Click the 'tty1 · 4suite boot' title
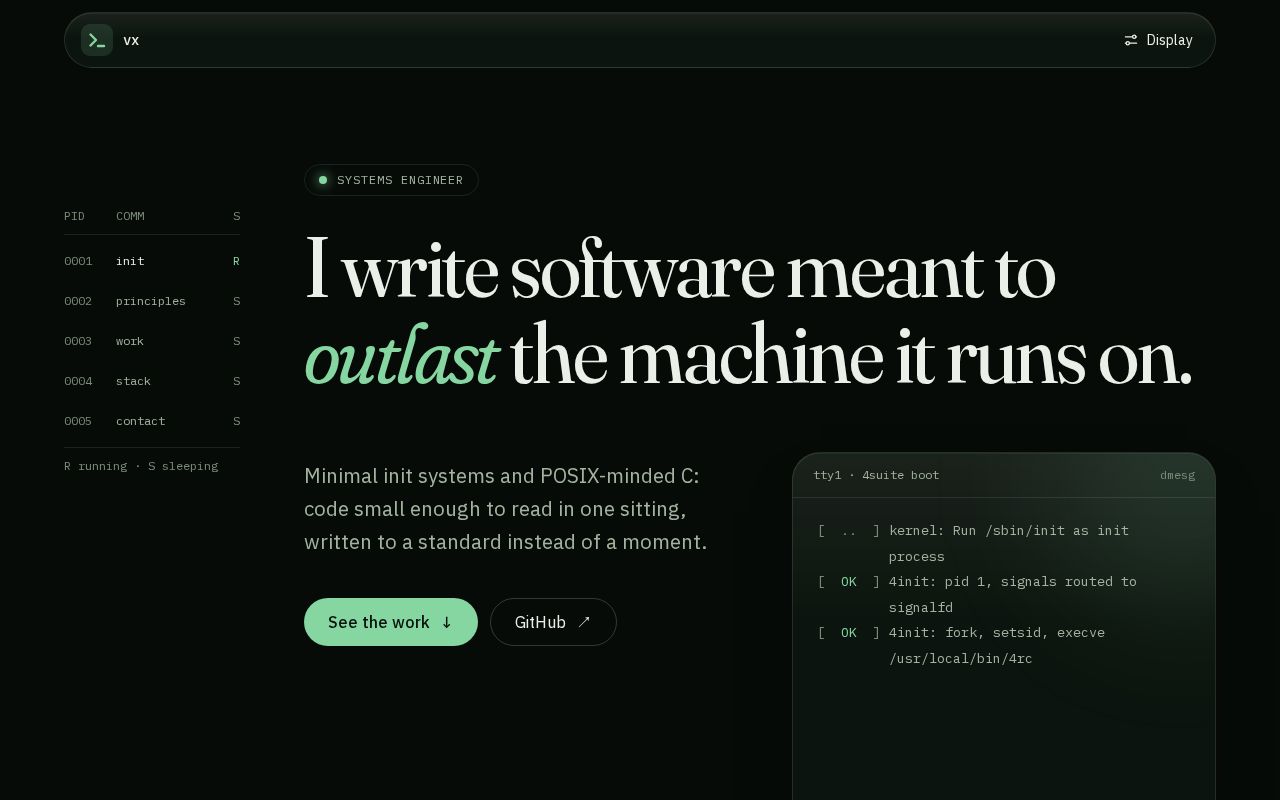The image size is (1280, 800). click(x=876, y=475)
